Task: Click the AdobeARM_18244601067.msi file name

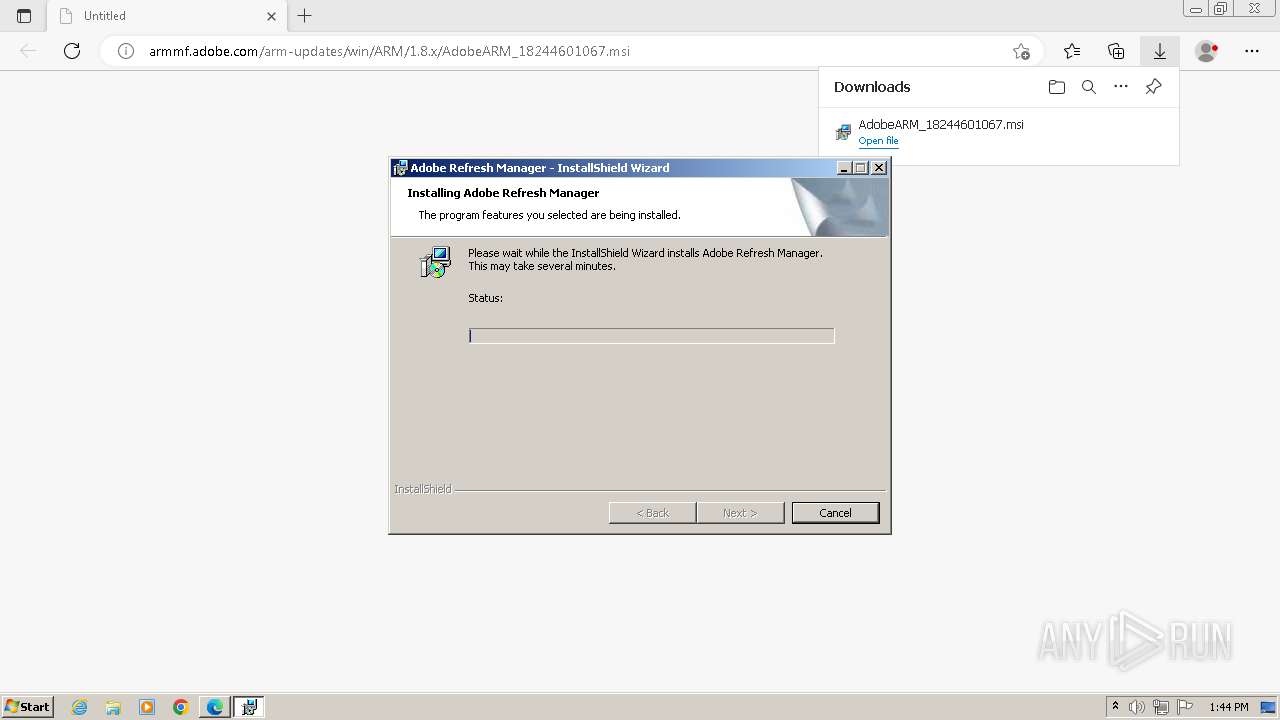Action: coord(941,124)
